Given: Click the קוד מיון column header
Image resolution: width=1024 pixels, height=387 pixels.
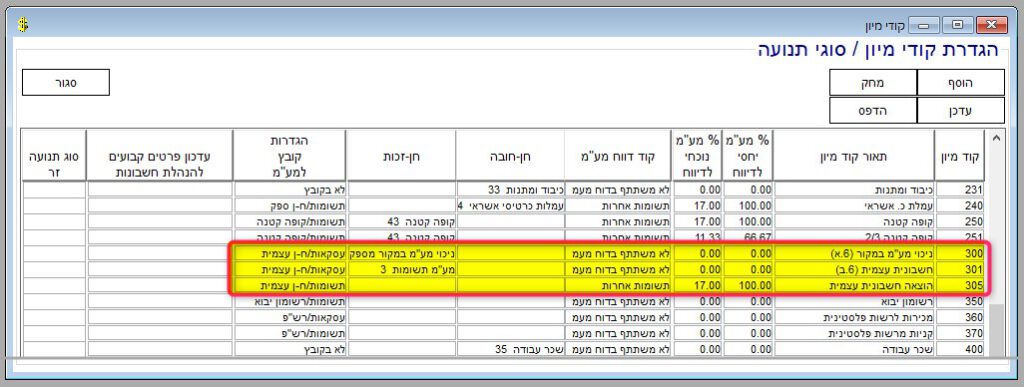Looking at the screenshot, I should coord(959,155).
